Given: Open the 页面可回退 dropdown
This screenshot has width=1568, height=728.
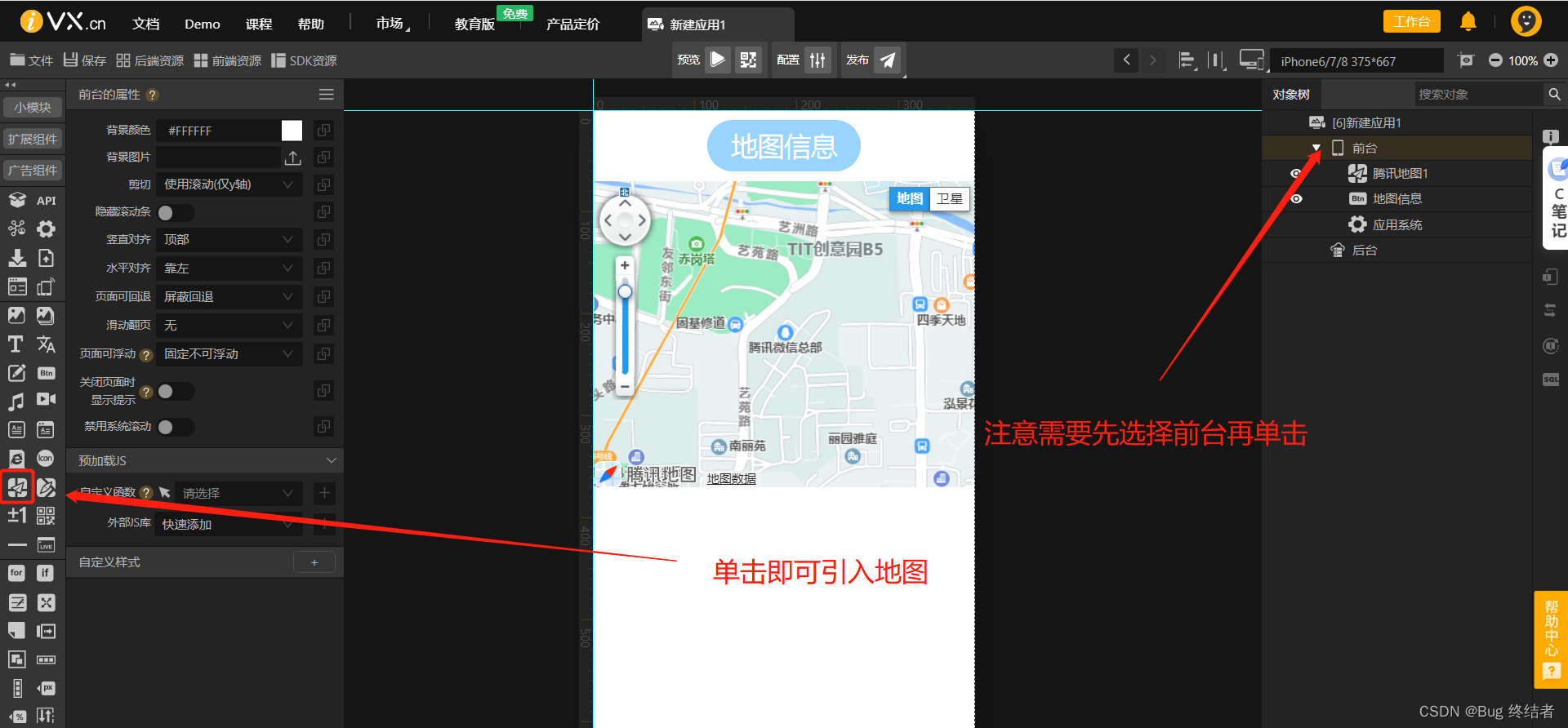Looking at the screenshot, I should click(229, 297).
